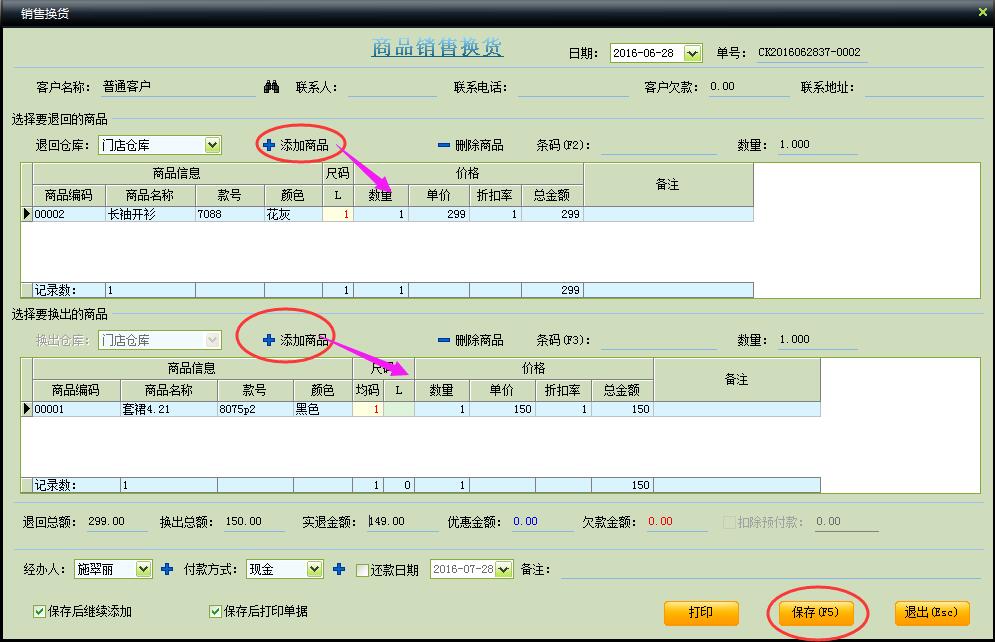Open the repayment date 2016-07-28 dropdown
This screenshot has height=642, width=995.
click(x=504, y=569)
